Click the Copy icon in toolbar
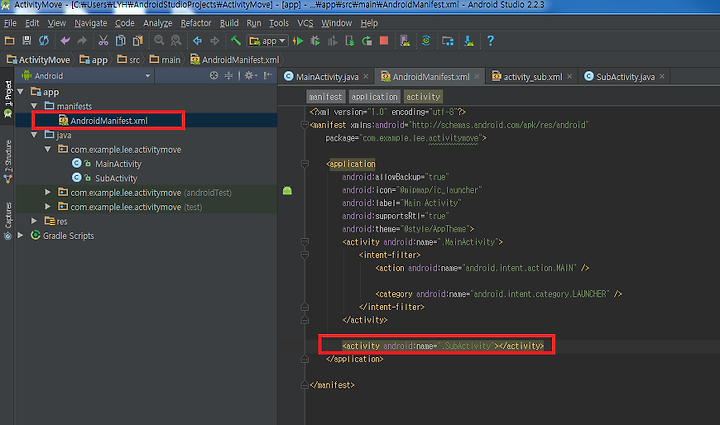Screen dimensions: 720x425 [x=120, y=41]
